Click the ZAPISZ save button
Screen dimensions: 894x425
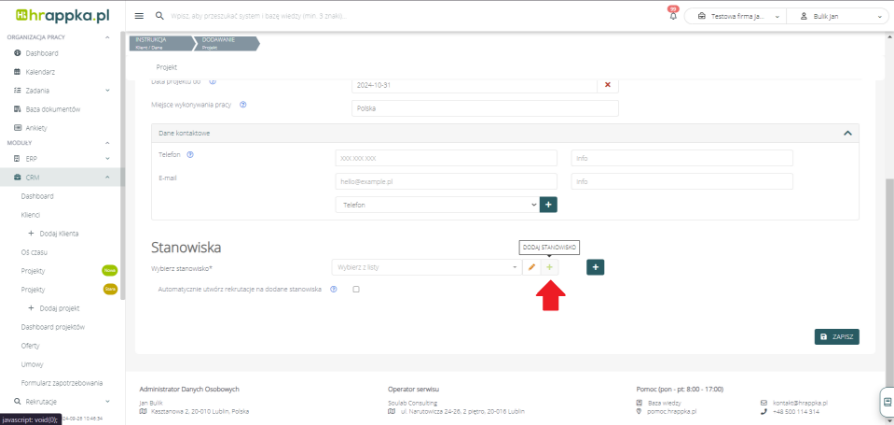836,337
